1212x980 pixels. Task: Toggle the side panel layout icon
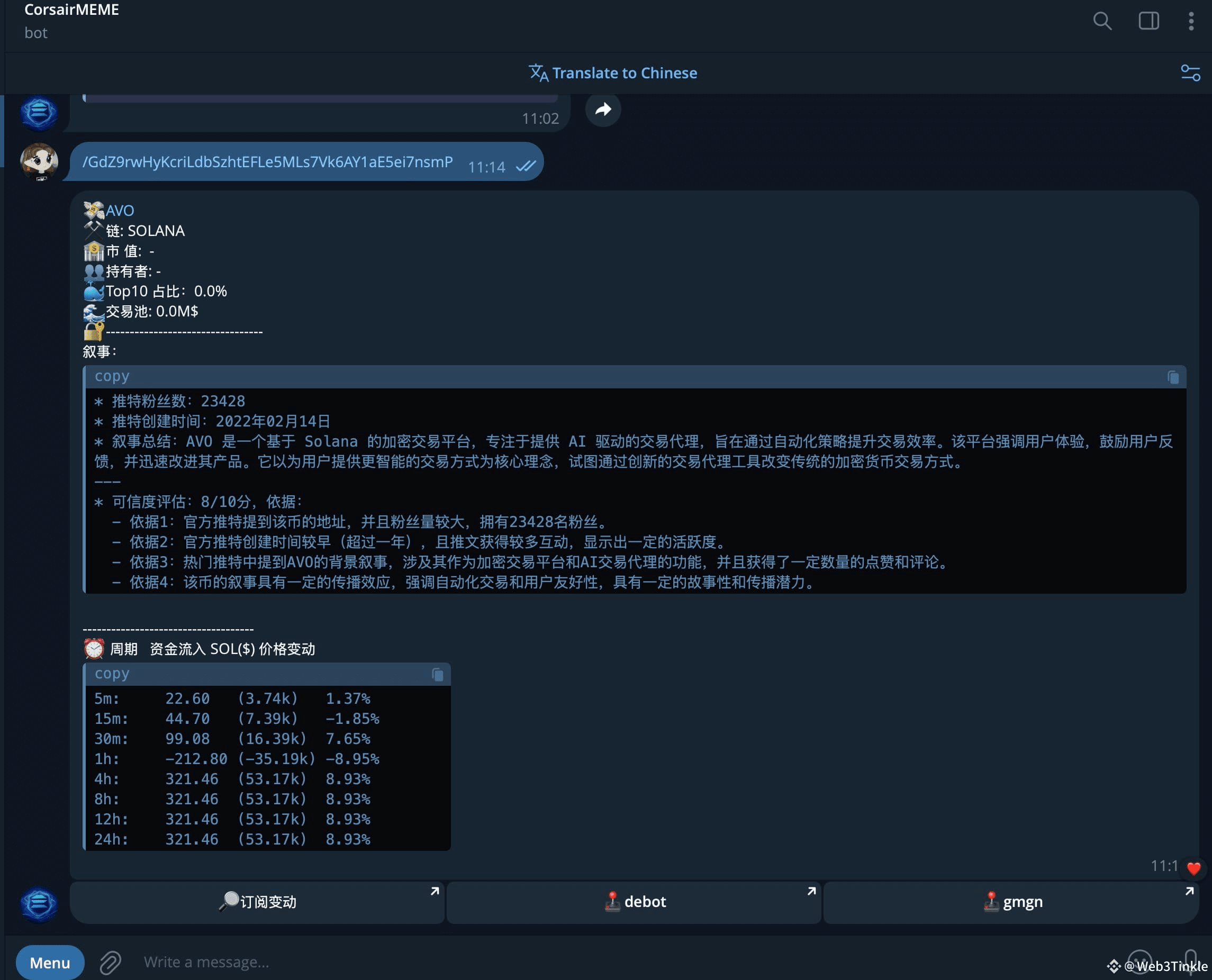(x=1148, y=21)
